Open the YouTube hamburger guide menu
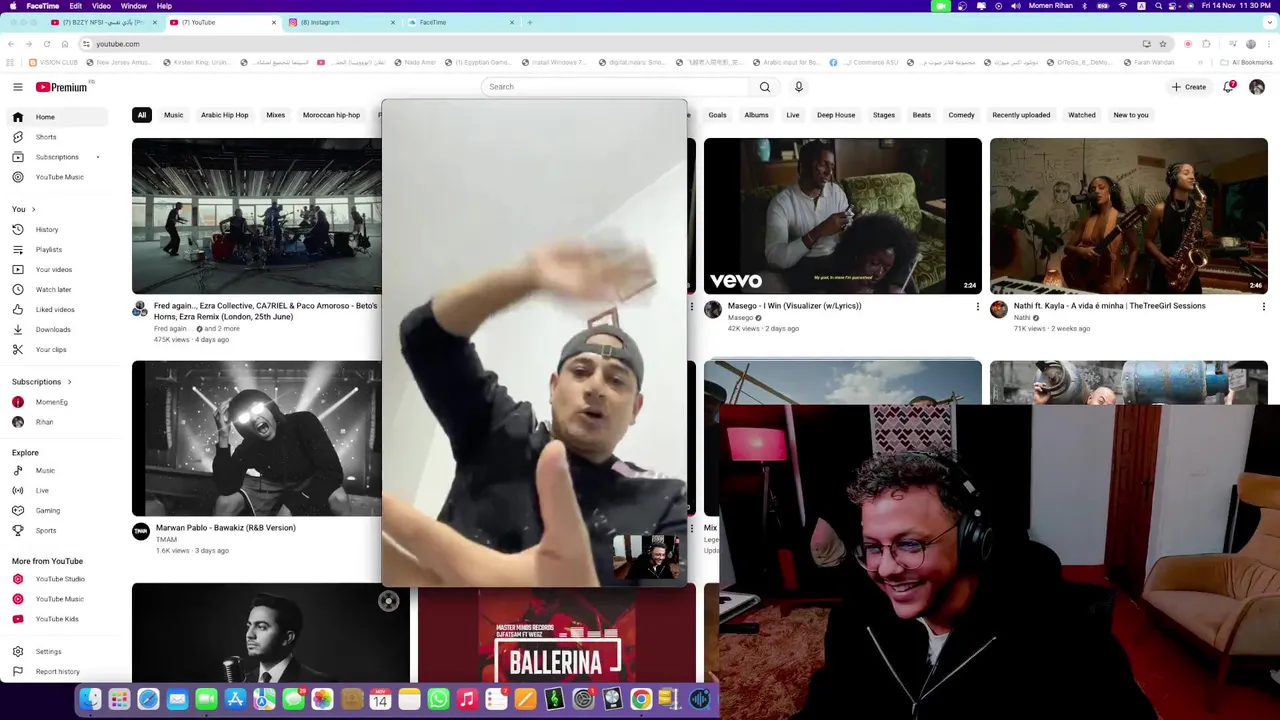Viewport: 1280px width, 720px height. click(x=17, y=87)
